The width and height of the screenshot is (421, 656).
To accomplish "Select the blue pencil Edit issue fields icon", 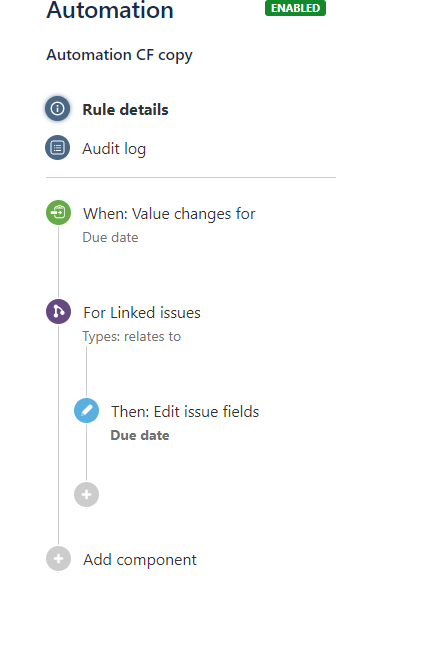I will point(87,411).
